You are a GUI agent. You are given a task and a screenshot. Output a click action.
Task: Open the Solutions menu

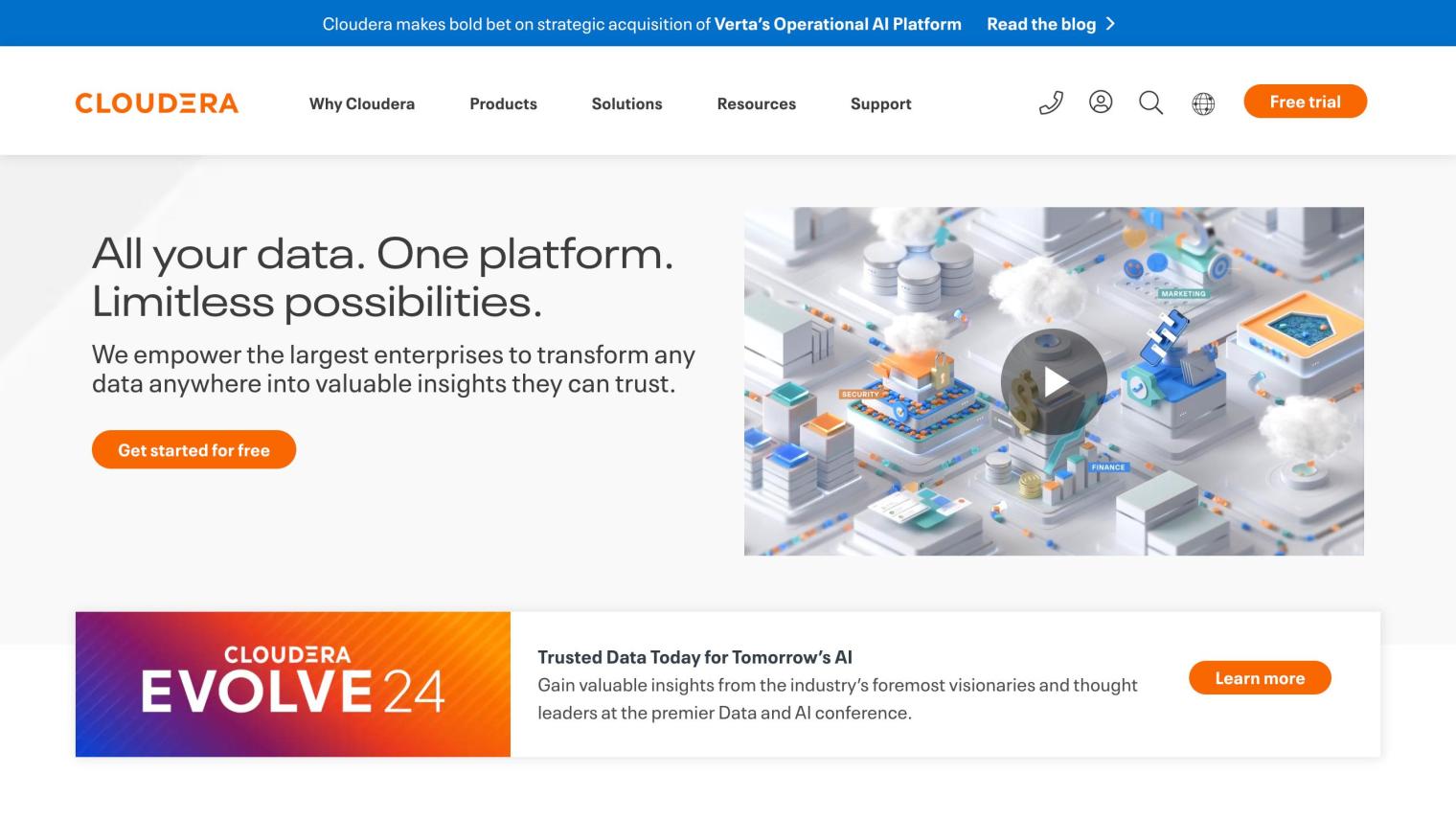[x=626, y=103]
